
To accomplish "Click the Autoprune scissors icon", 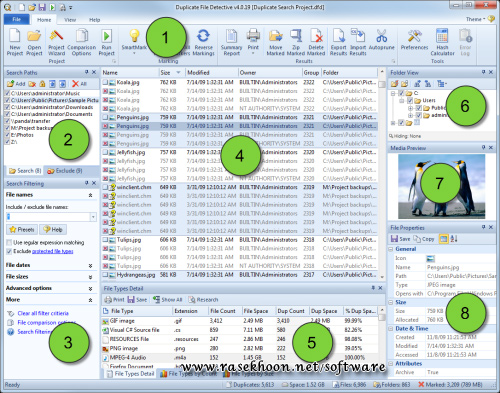I will (x=382, y=36).
